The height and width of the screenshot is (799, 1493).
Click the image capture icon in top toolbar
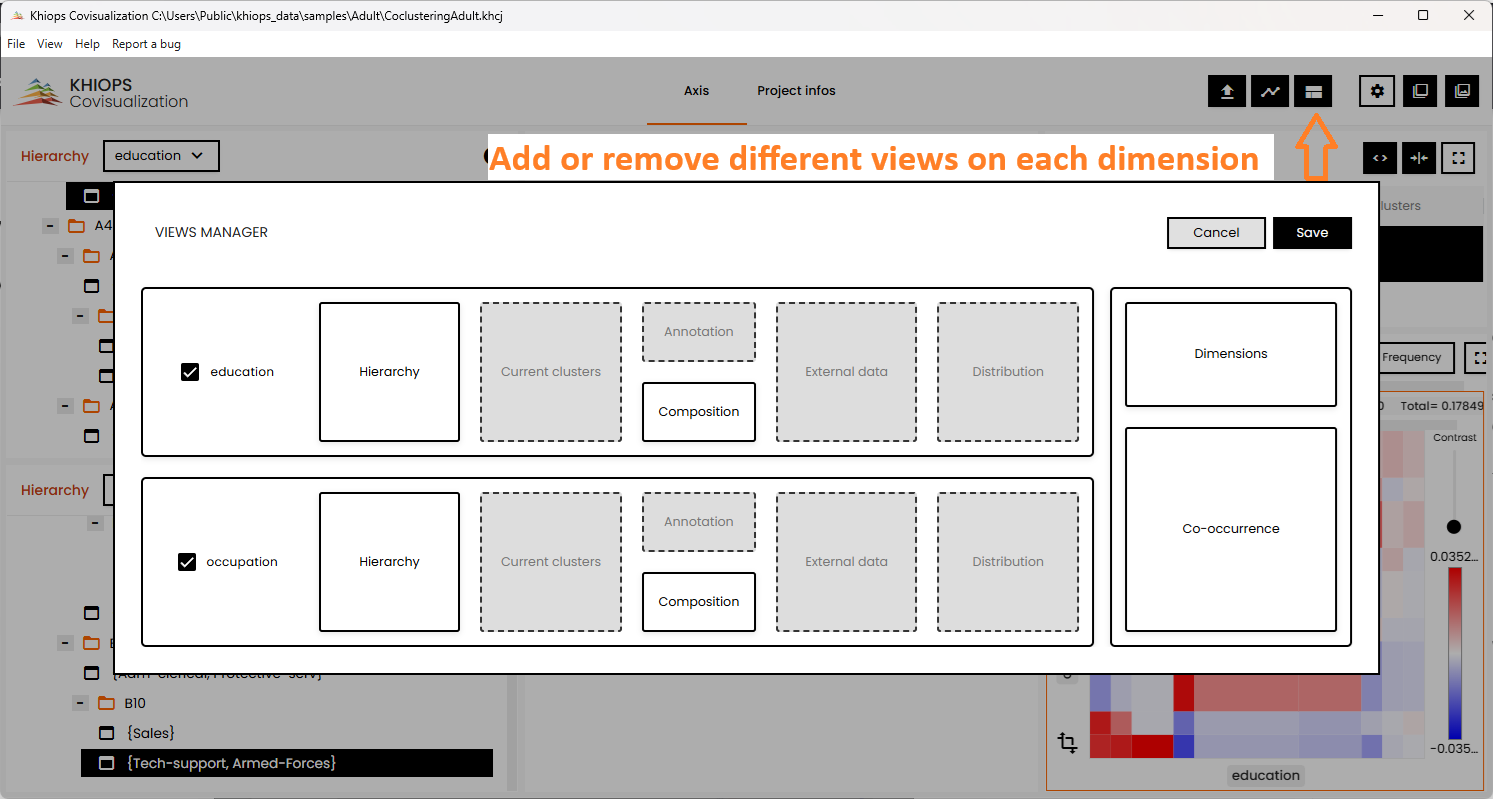(x=1462, y=91)
